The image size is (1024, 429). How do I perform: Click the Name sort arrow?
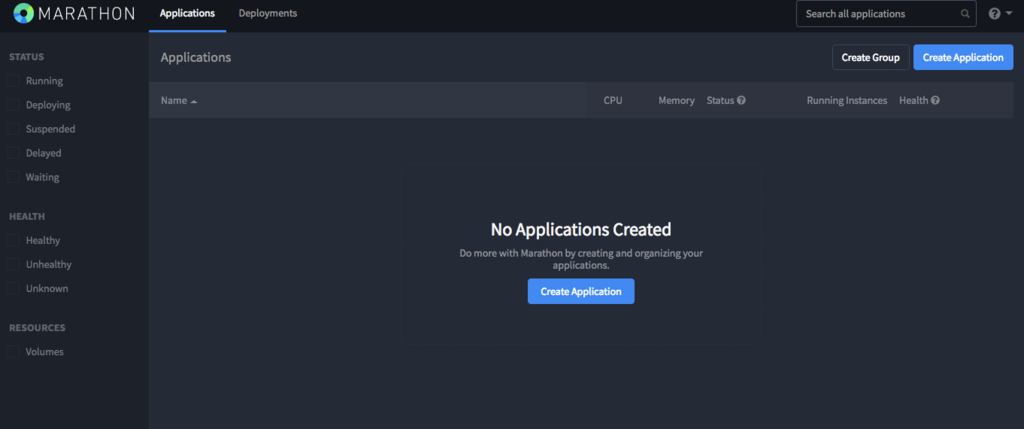194,101
